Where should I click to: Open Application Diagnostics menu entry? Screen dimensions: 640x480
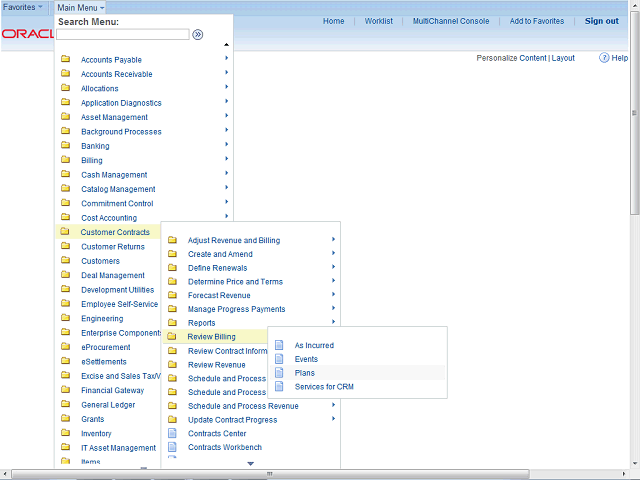click(121, 103)
